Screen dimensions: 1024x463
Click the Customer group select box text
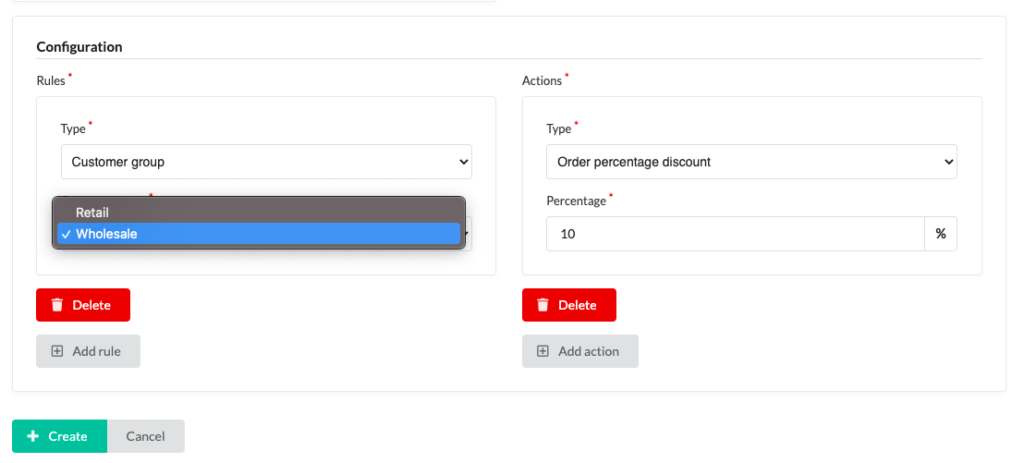tap(118, 162)
